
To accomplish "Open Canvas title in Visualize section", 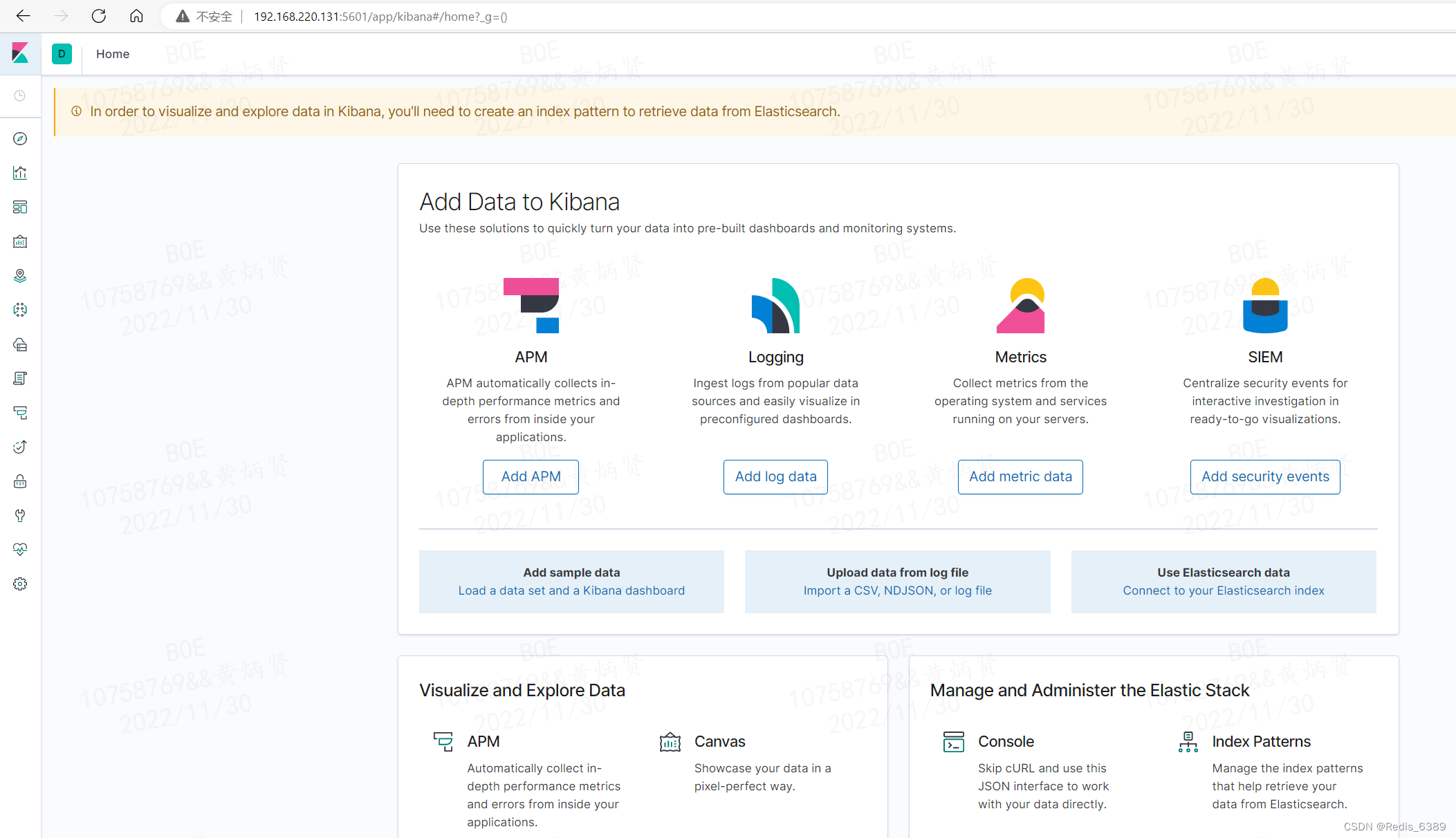I will [x=719, y=741].
